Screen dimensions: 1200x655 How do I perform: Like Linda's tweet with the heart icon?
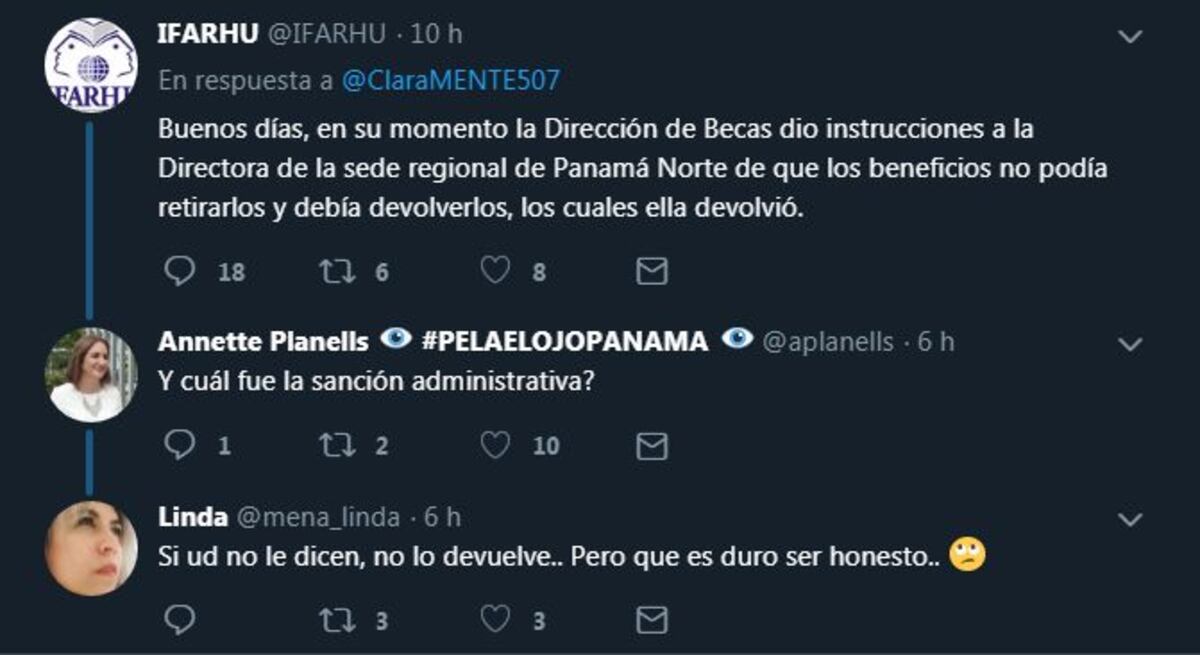coord(496,618)
